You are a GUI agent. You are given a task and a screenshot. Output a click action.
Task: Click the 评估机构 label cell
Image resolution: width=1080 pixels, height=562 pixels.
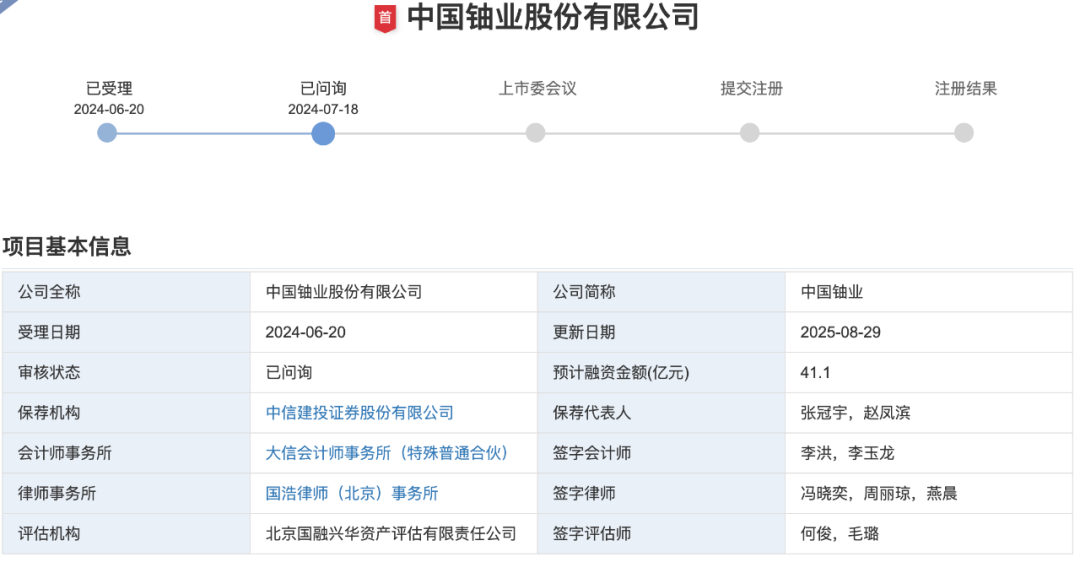click(x=126, y=534)
